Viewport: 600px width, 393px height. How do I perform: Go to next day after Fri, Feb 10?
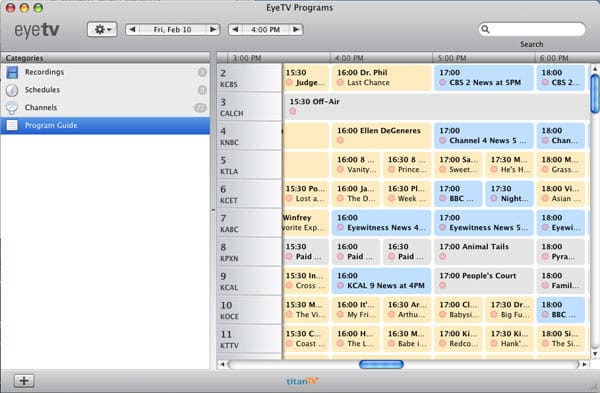pyautogui.click(x=213, y=29)
